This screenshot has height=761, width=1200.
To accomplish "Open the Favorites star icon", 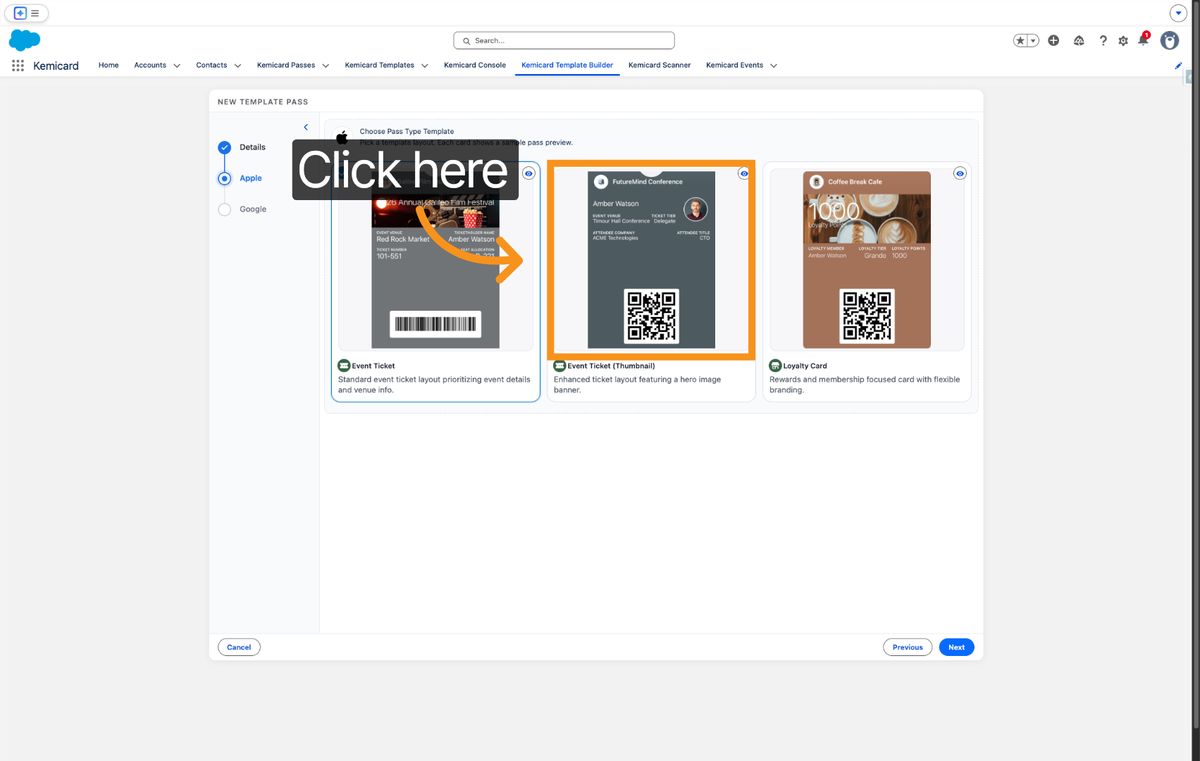I will click(x=1020, y=40).
